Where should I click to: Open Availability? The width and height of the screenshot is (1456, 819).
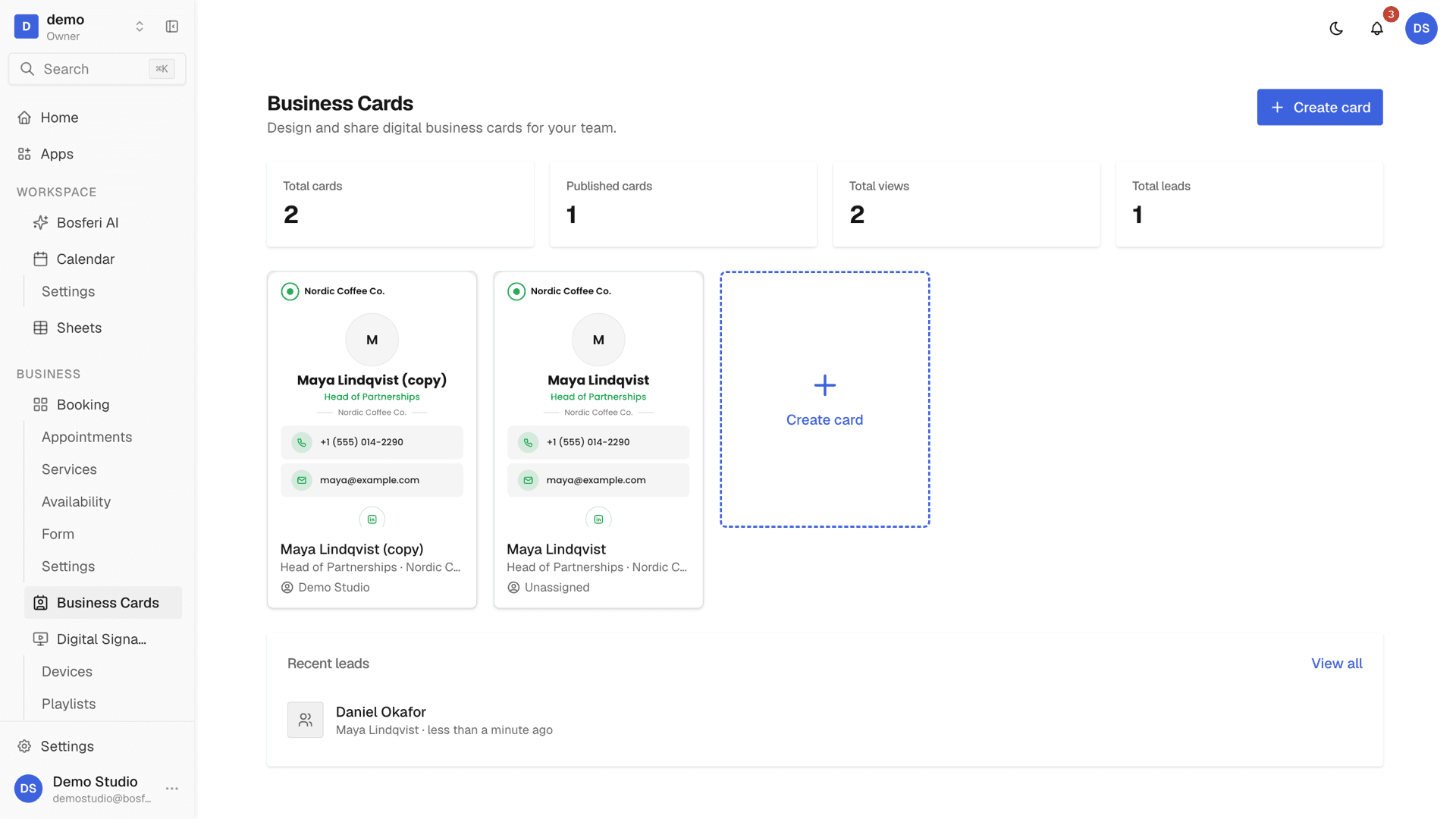[x=76, y=502]
